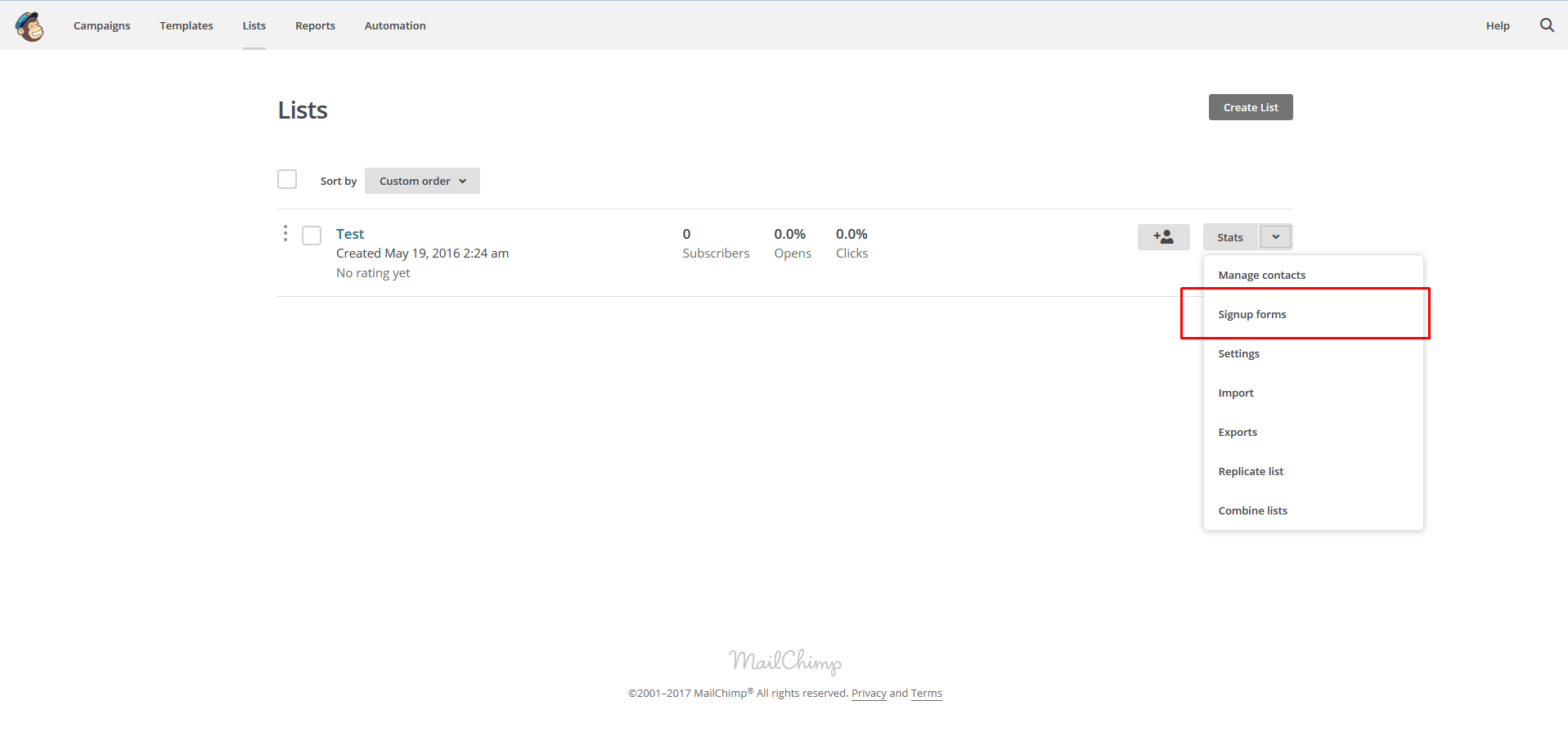Toggle the select-all checkbox next to Sort by

coord(287,179)
